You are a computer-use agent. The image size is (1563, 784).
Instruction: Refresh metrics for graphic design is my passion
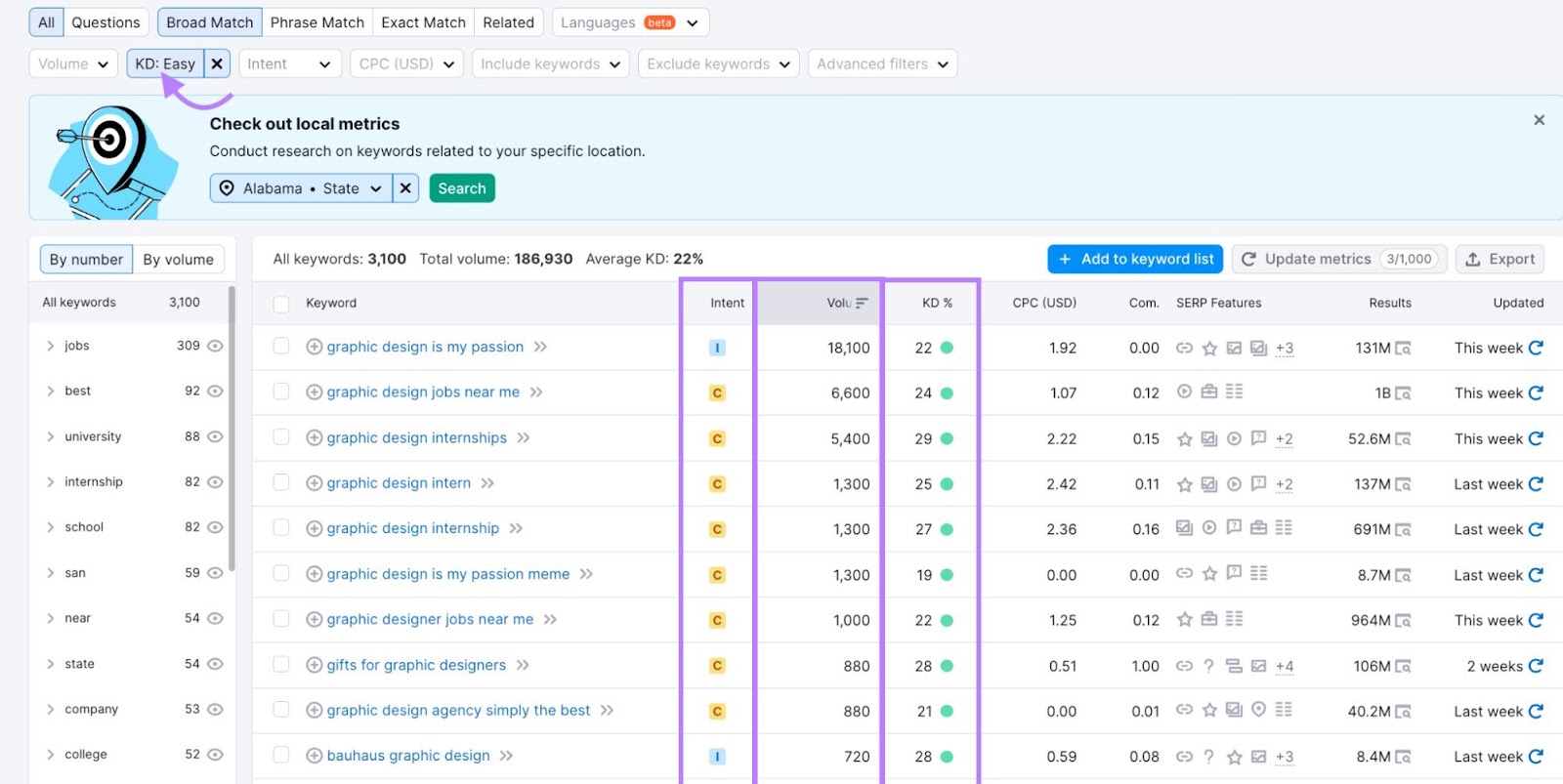(x=1536, y=348)
